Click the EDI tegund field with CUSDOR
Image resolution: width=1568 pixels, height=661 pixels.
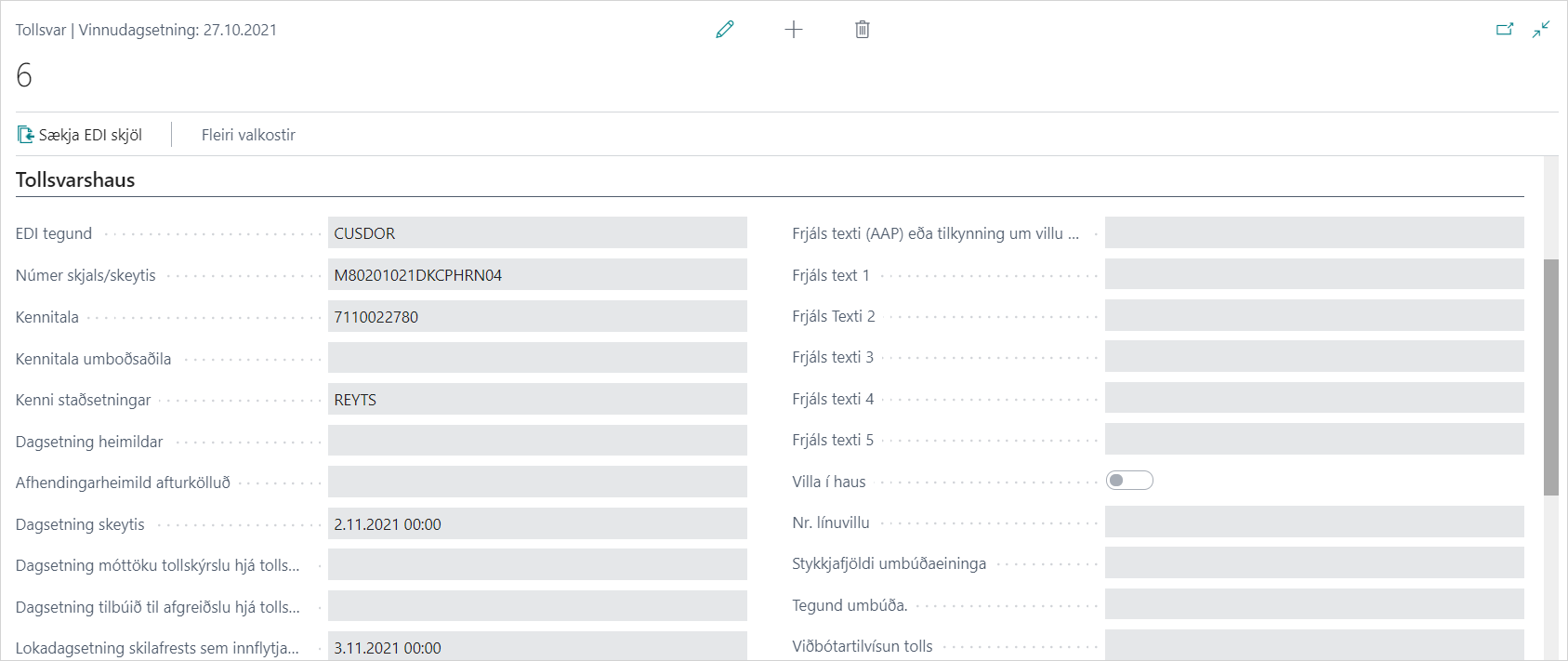[x=537, y=233]
